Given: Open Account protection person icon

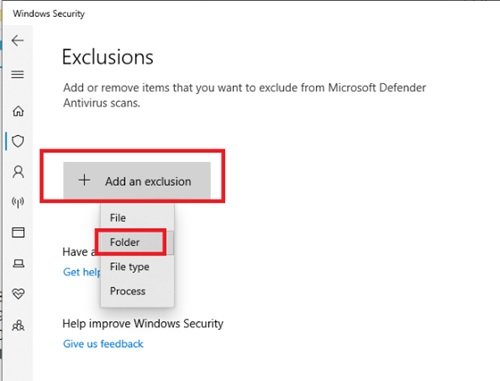Looking at the screenshot, I should pos(18,172).
